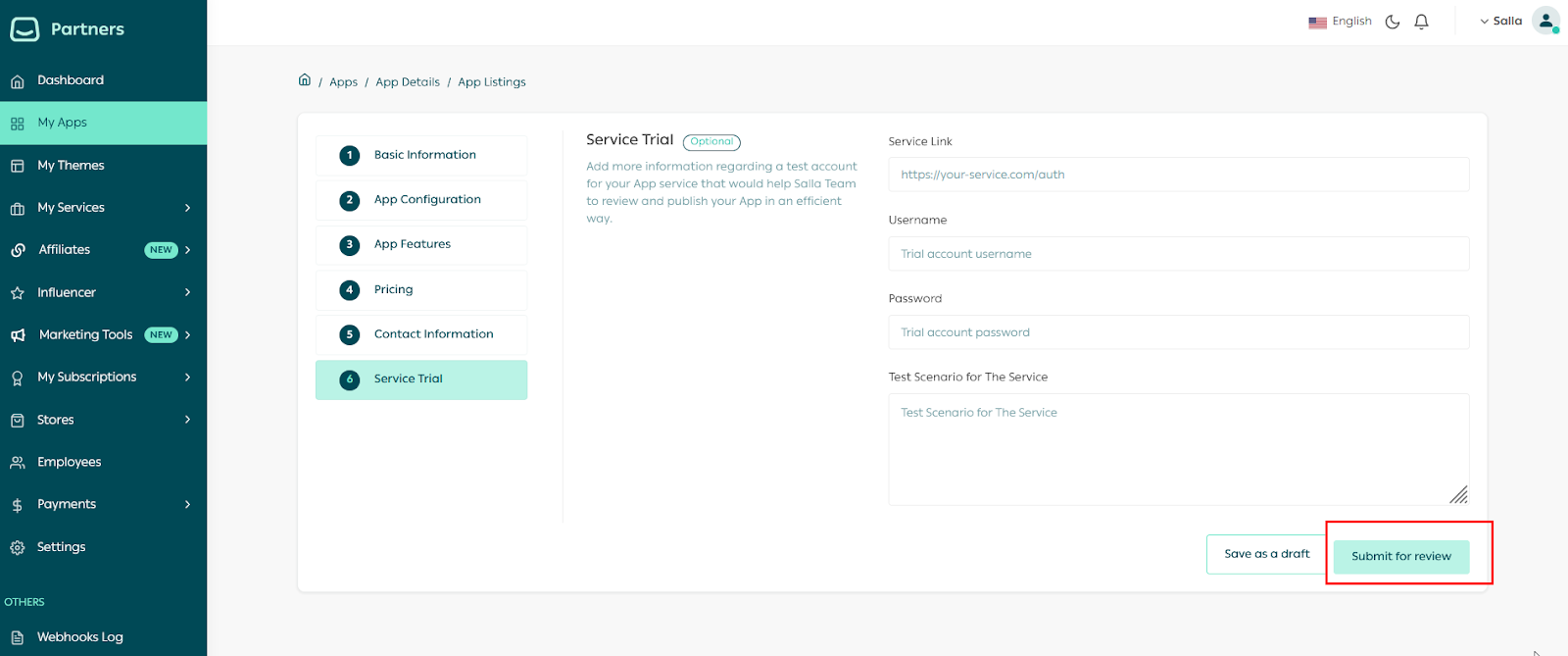Viewport: 1568px width, 656px height.
Task: Open notifications bell icon
Action: [x=1421, y=22]
